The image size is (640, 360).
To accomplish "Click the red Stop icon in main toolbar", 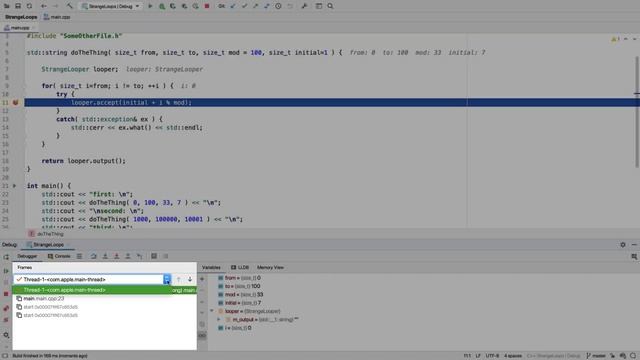I will tap(207, 6).
